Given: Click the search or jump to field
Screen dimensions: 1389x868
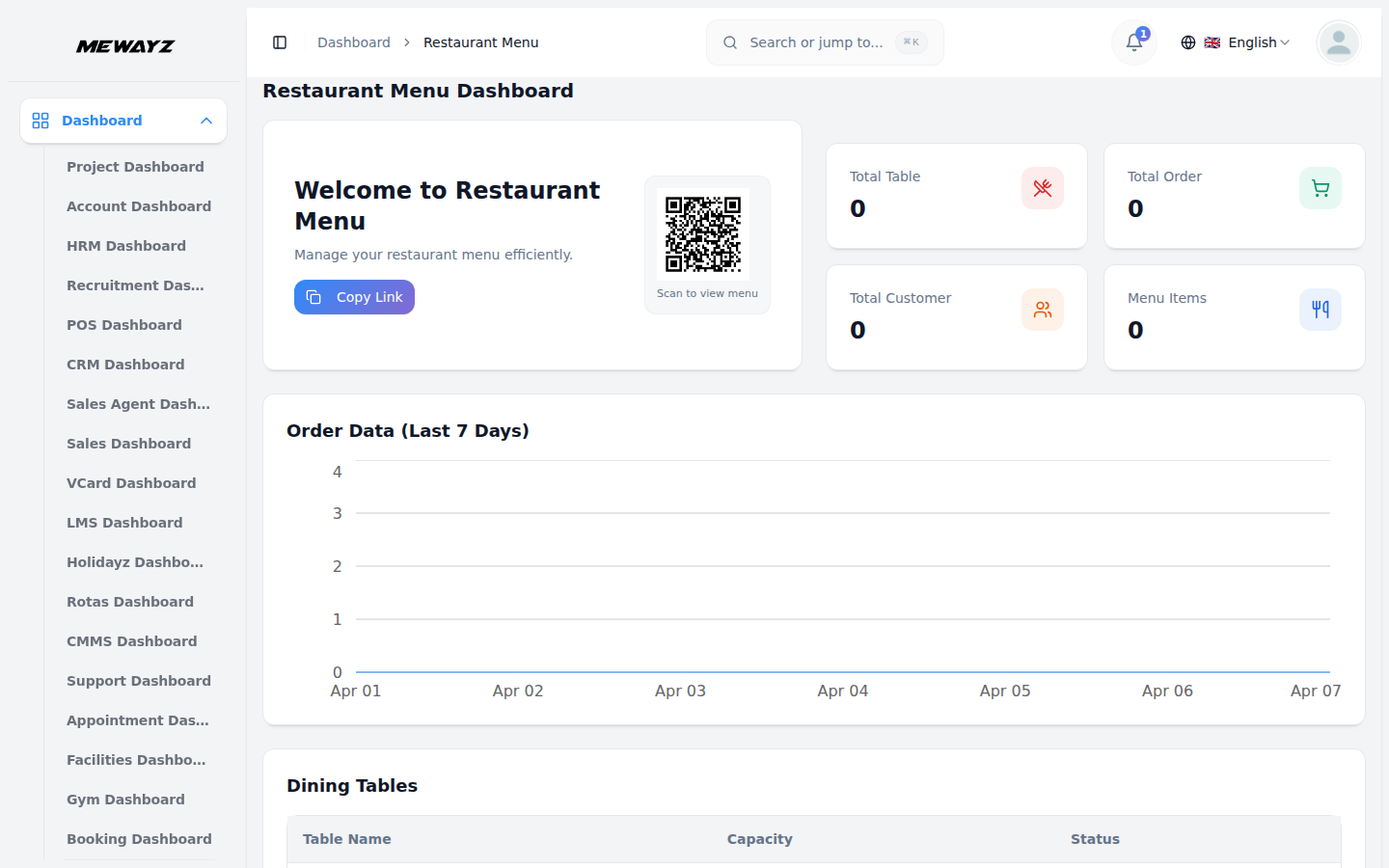Looking at the screenshot, I should tap(825, 42).
